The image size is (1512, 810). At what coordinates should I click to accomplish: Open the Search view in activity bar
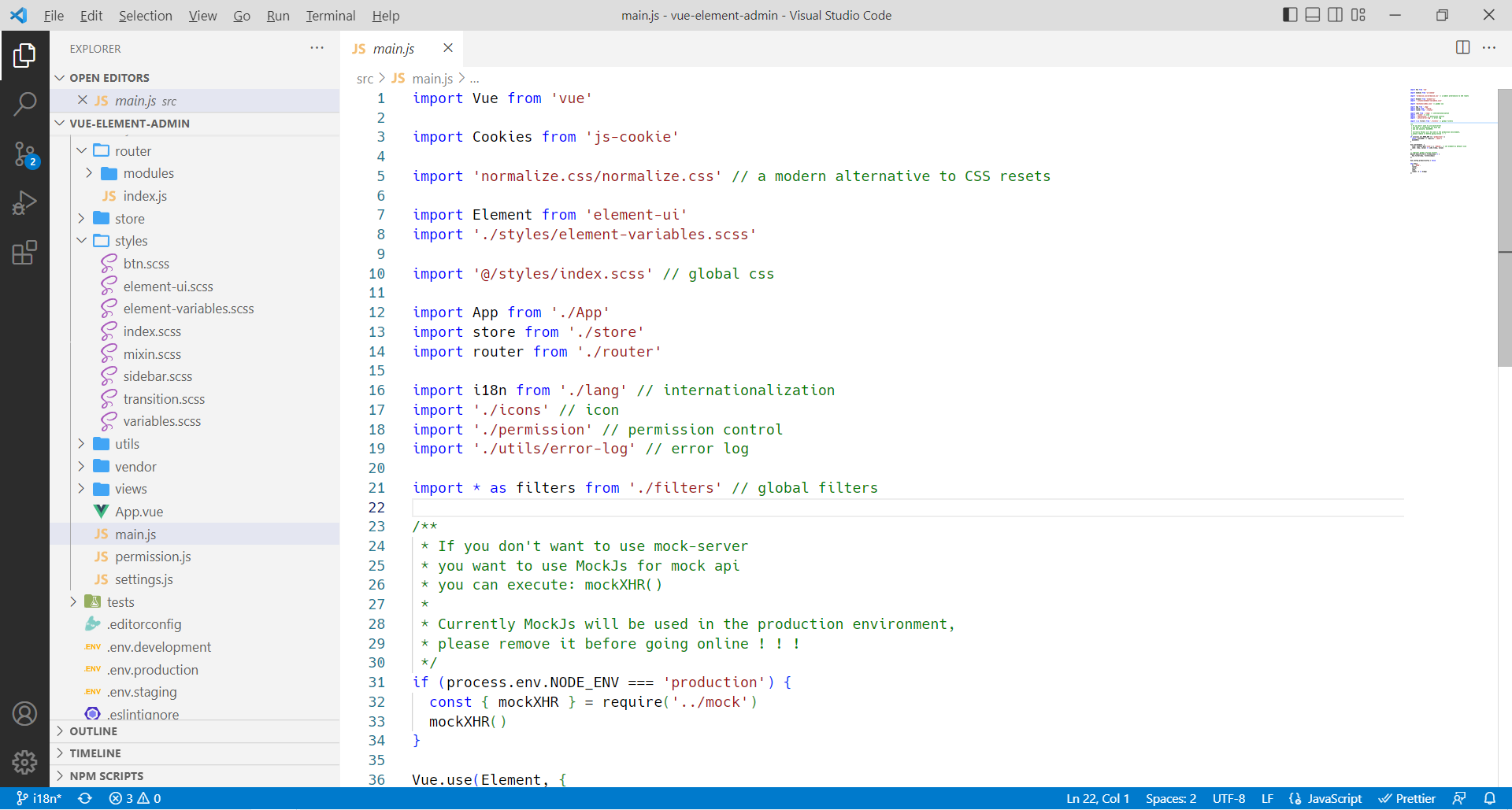click(24, 104)
